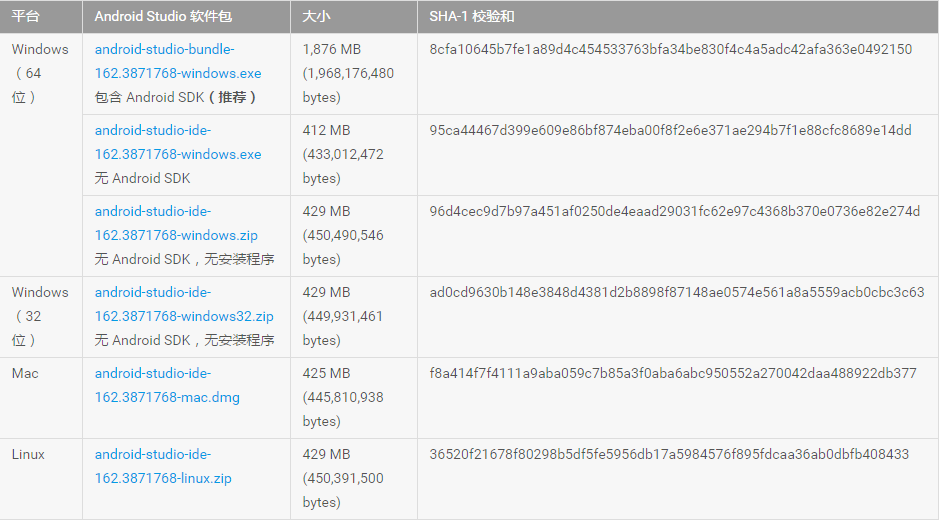
Task: Select the Linux checksum starting with 36520f21678f
Action: point(669,454)
